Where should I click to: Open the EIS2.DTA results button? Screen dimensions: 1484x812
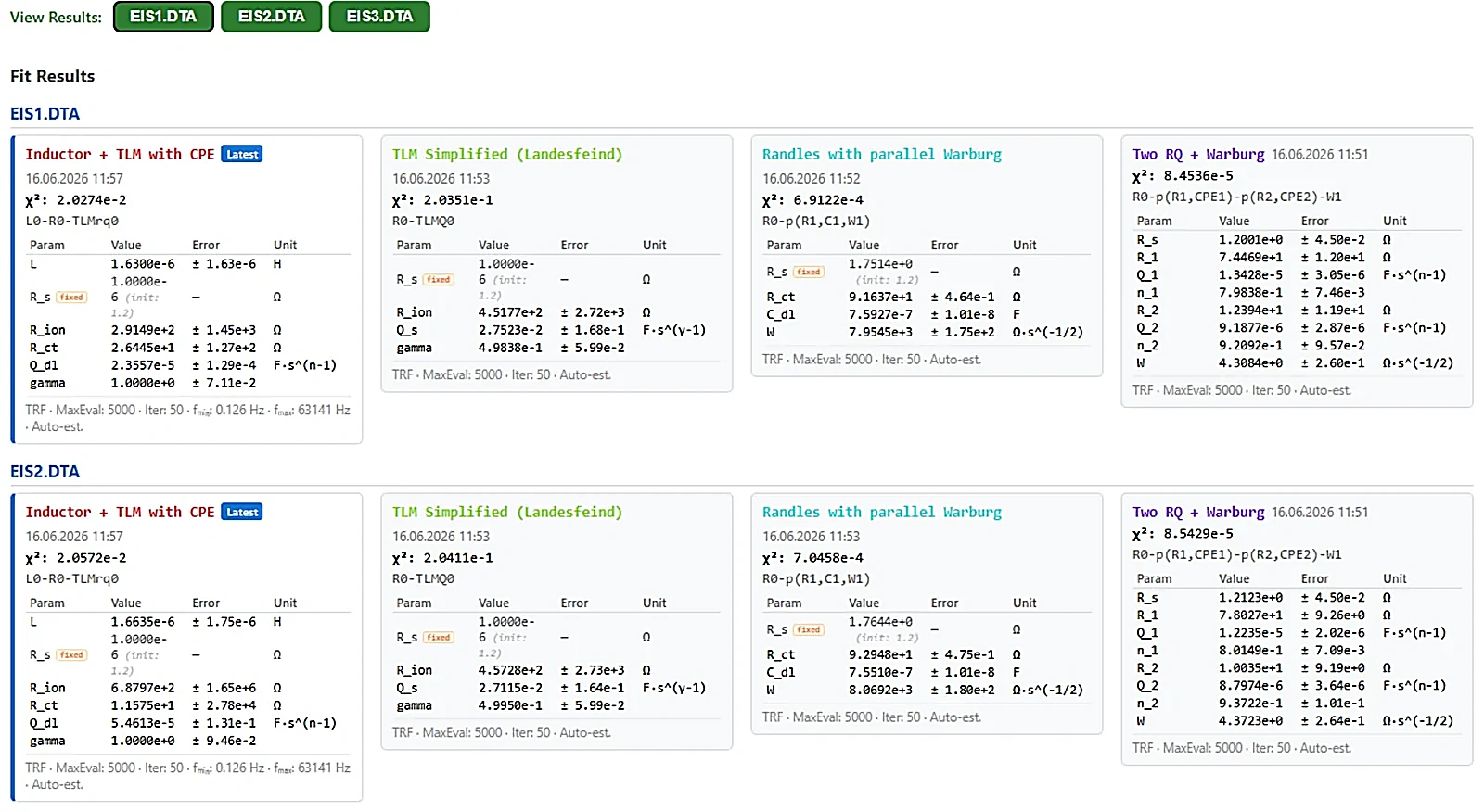[x=271, y=17]
